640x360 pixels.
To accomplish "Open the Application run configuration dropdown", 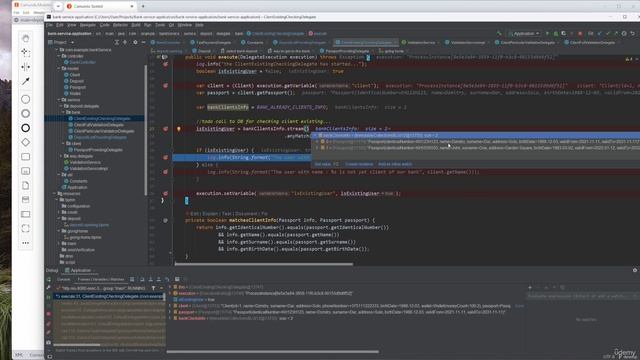I will 524,33.
